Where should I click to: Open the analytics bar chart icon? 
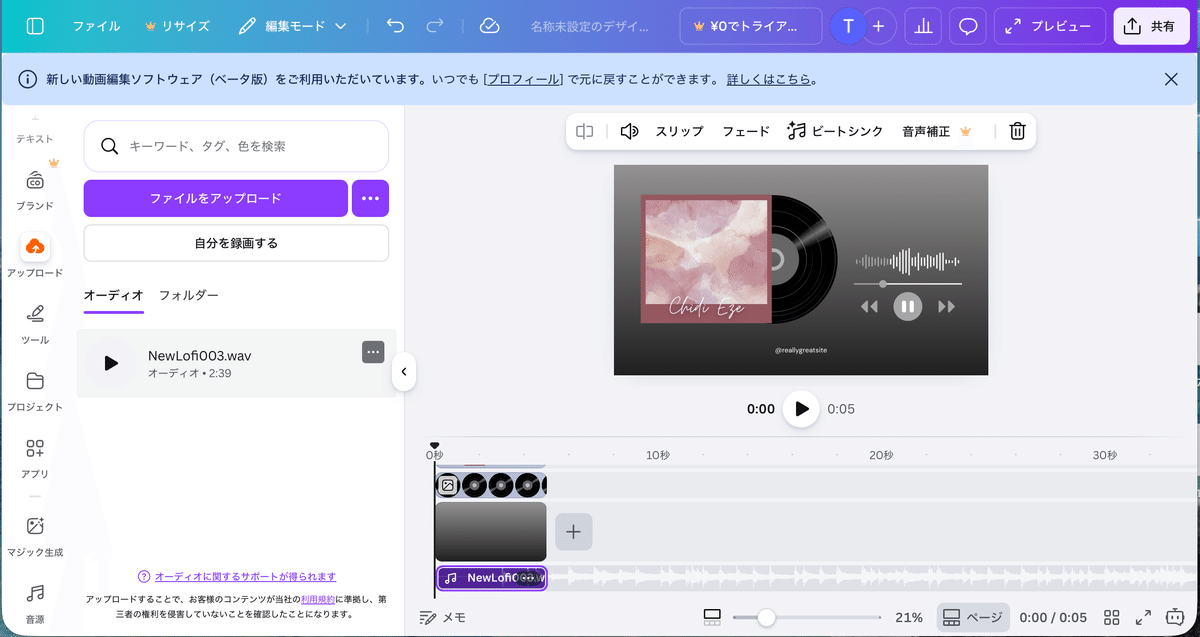coord(923,27)
